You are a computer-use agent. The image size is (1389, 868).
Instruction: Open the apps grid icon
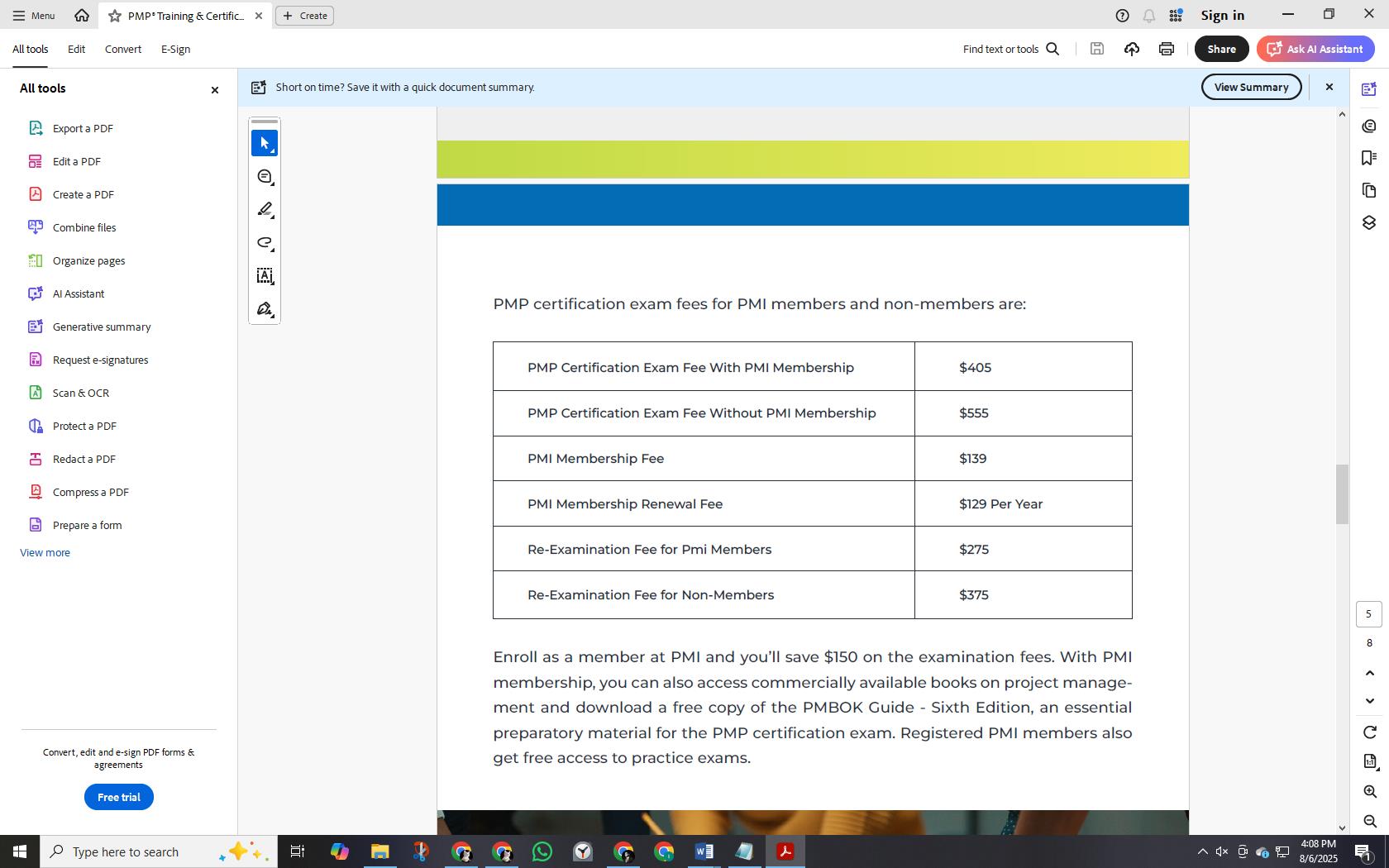pos(1176,16)
